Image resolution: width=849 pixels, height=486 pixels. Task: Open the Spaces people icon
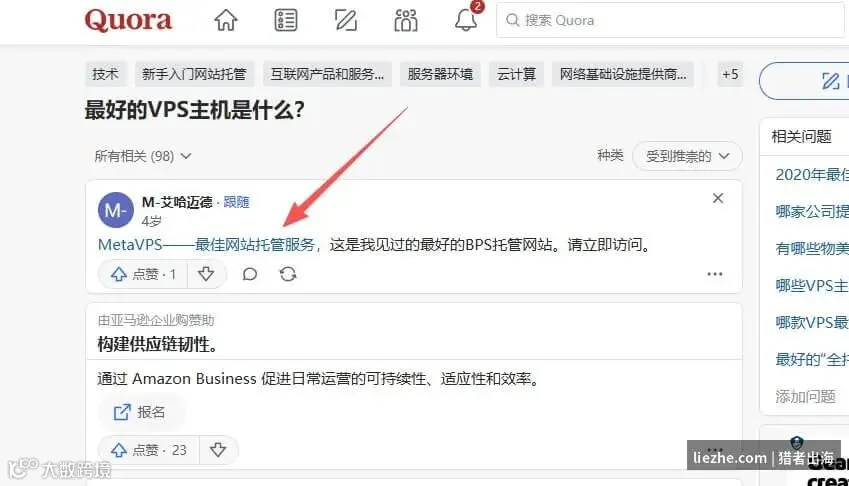pyautogui.click(x=406, y=21)
